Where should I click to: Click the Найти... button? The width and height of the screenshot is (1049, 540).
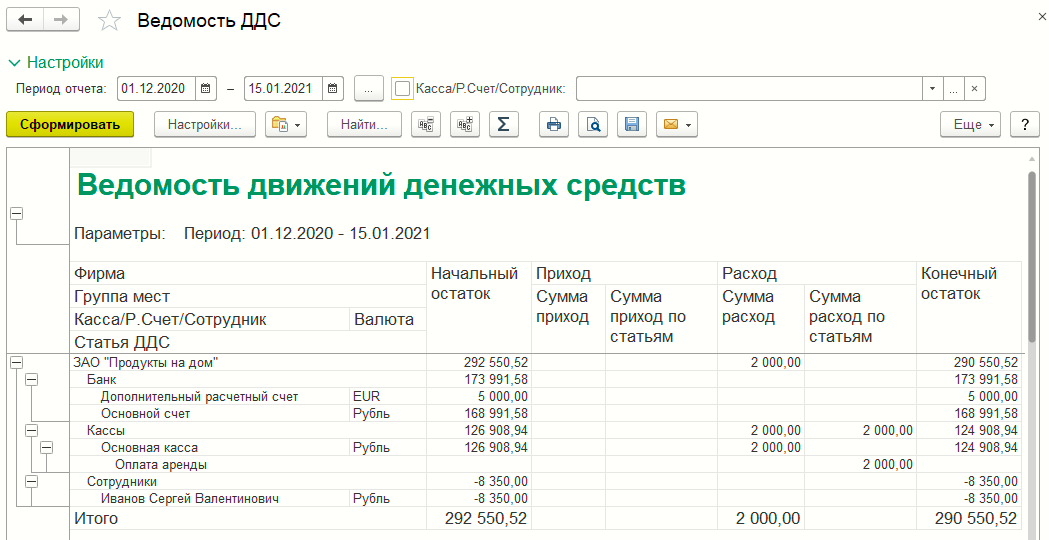pyautogui.click(x=363, y=124)
